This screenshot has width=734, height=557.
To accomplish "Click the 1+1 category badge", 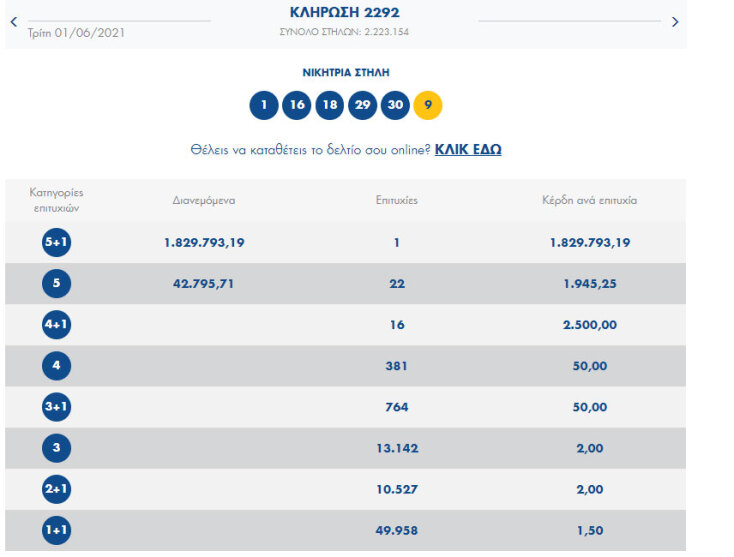I will [x=57, y=530].
